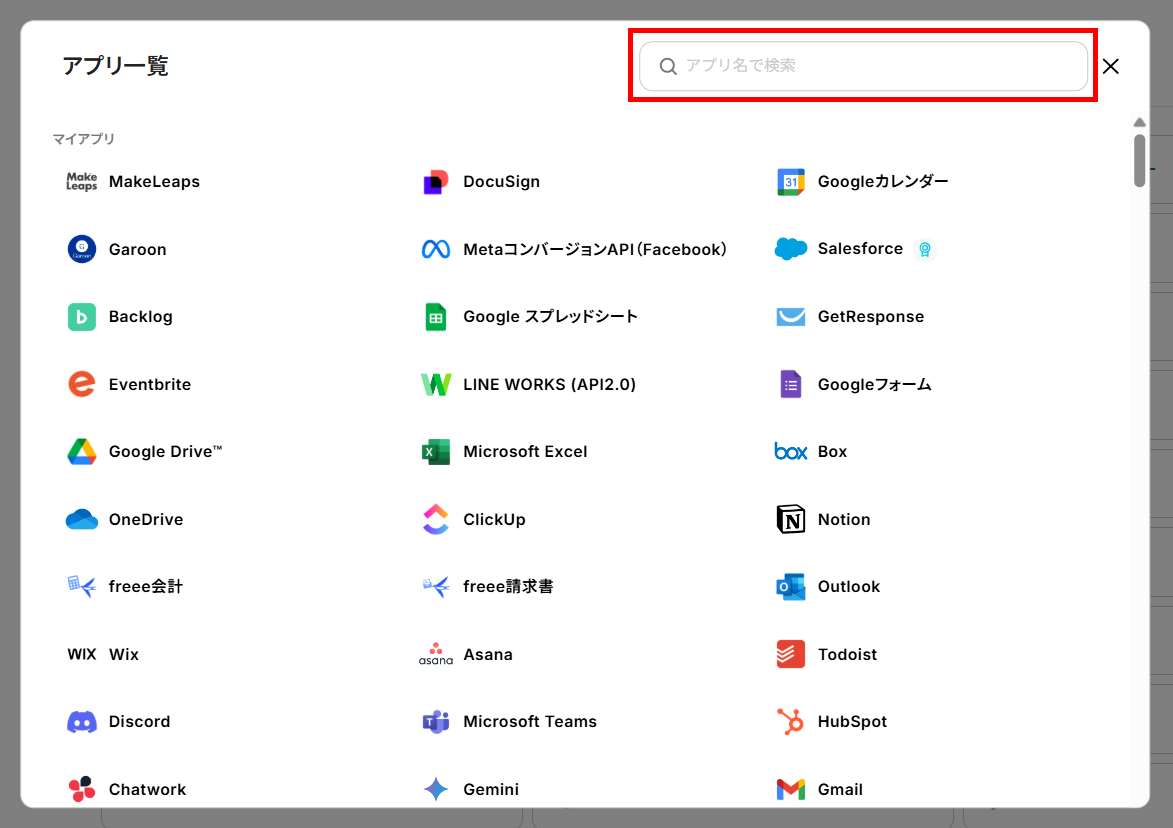Open the Google Calendar icon

point(790,182)
